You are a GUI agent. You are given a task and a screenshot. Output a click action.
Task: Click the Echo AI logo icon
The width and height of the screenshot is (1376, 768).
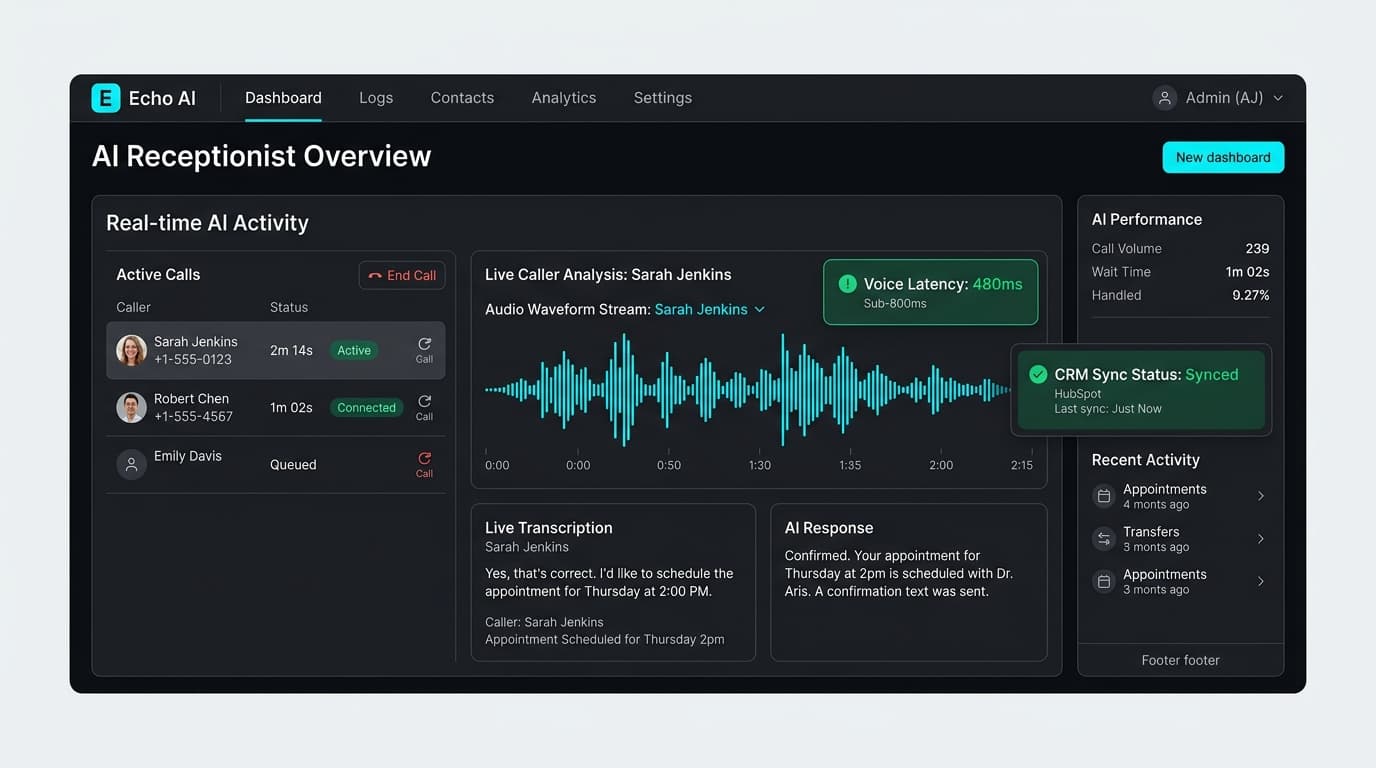[x=106, y=98]
